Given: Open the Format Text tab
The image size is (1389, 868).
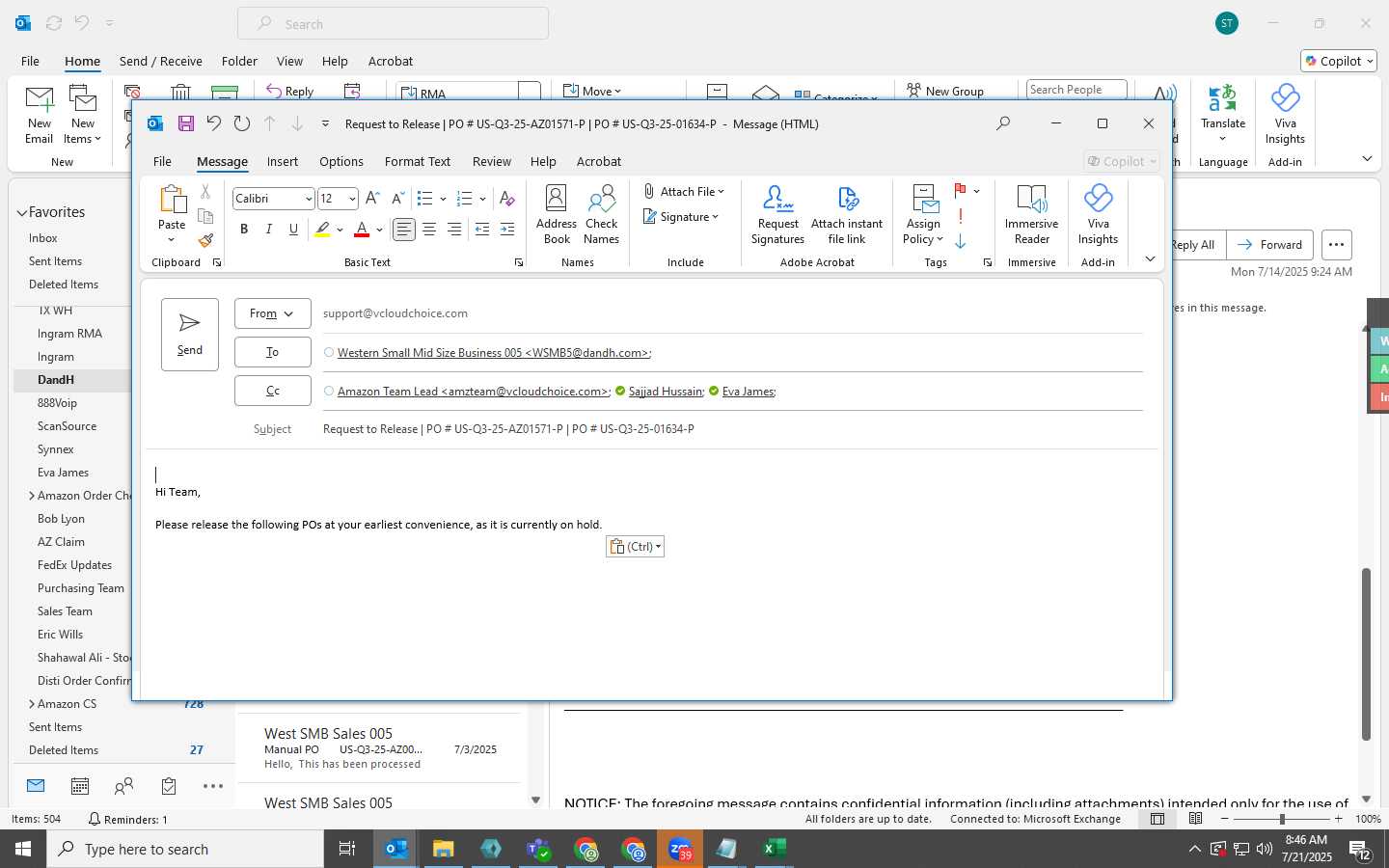Looking at the screenshot, I should [418, 161].
